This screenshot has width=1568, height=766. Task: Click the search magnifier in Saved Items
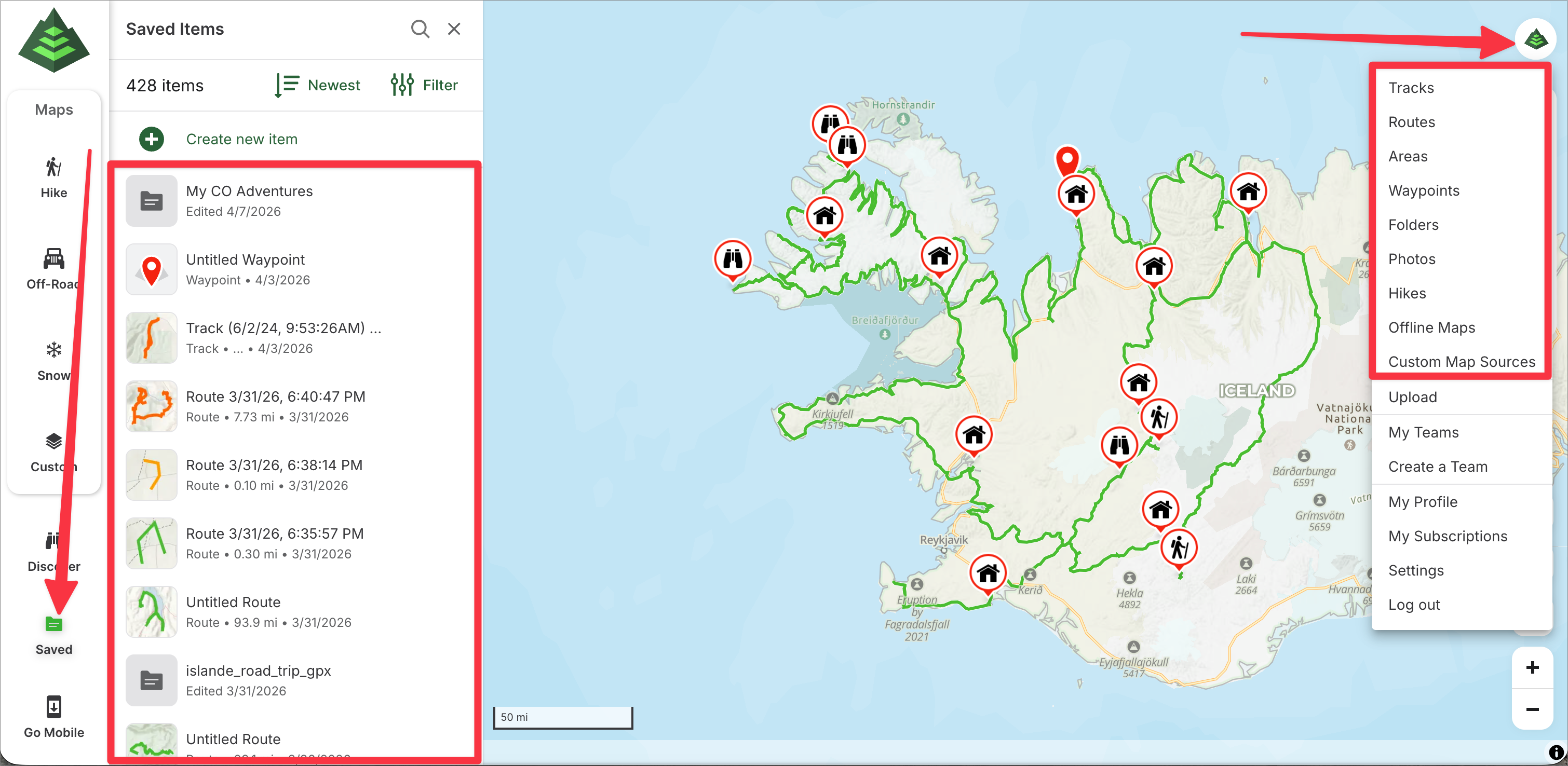pos(420,29)
